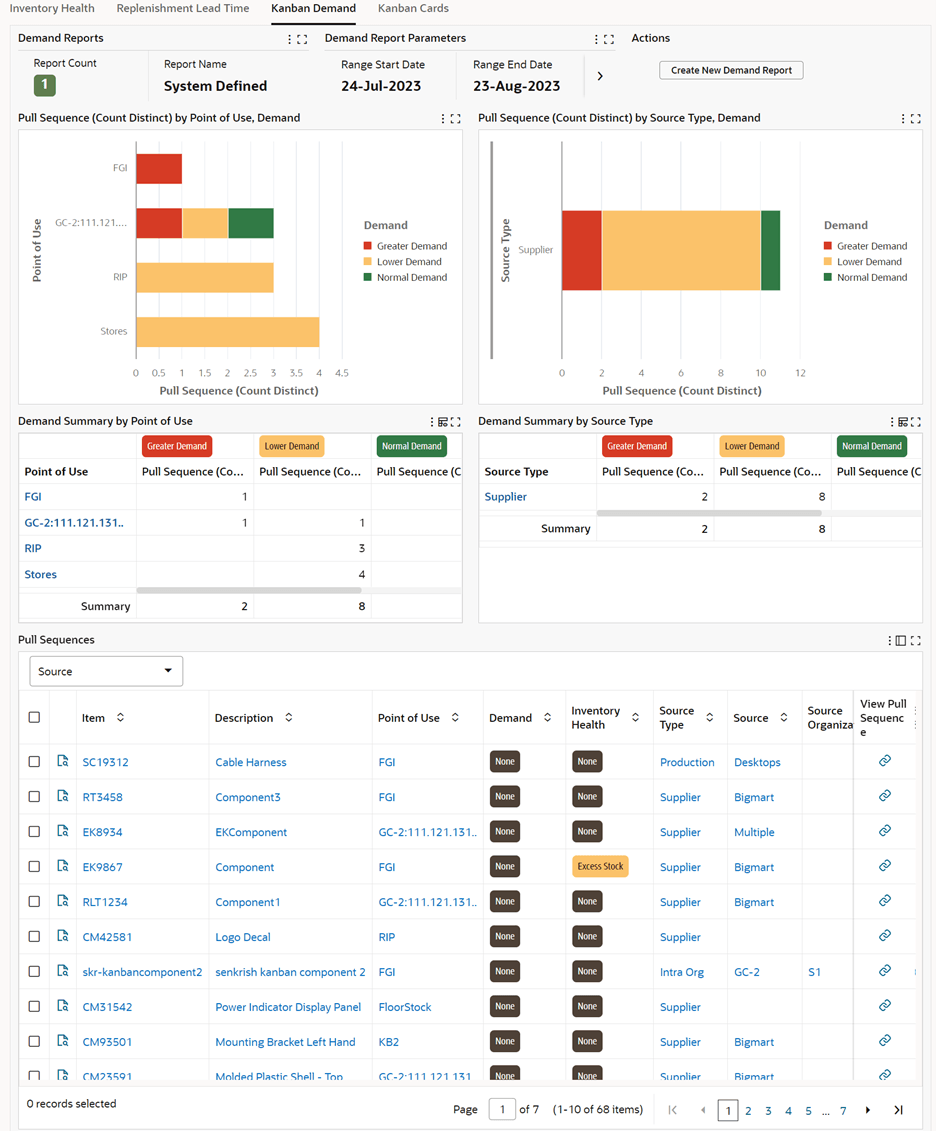The image size is (936, 1131).
Task: Maximize Pull Sequence by Source Type chart
Action: pyautogui.click(x=915, y=119)
